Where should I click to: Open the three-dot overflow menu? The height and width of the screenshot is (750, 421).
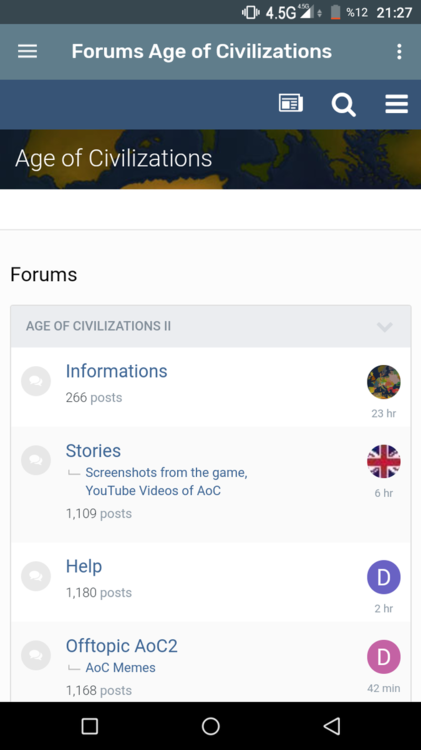click(x=399, y=51)
